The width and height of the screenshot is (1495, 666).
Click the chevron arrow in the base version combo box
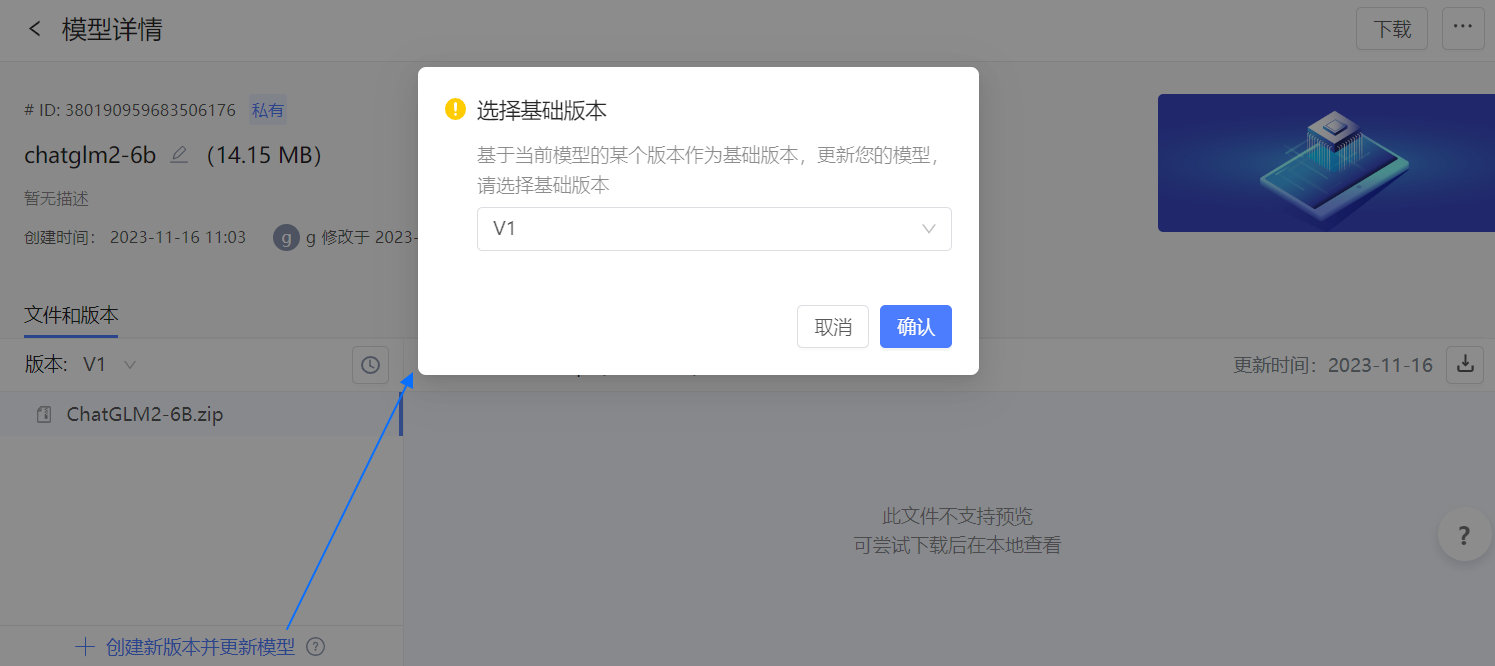pyautogui.click(x=929, y=229)
